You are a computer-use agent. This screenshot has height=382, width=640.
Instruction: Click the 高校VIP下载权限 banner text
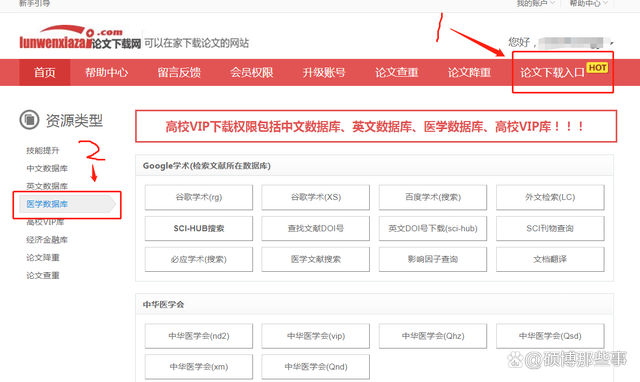point(375,127)
